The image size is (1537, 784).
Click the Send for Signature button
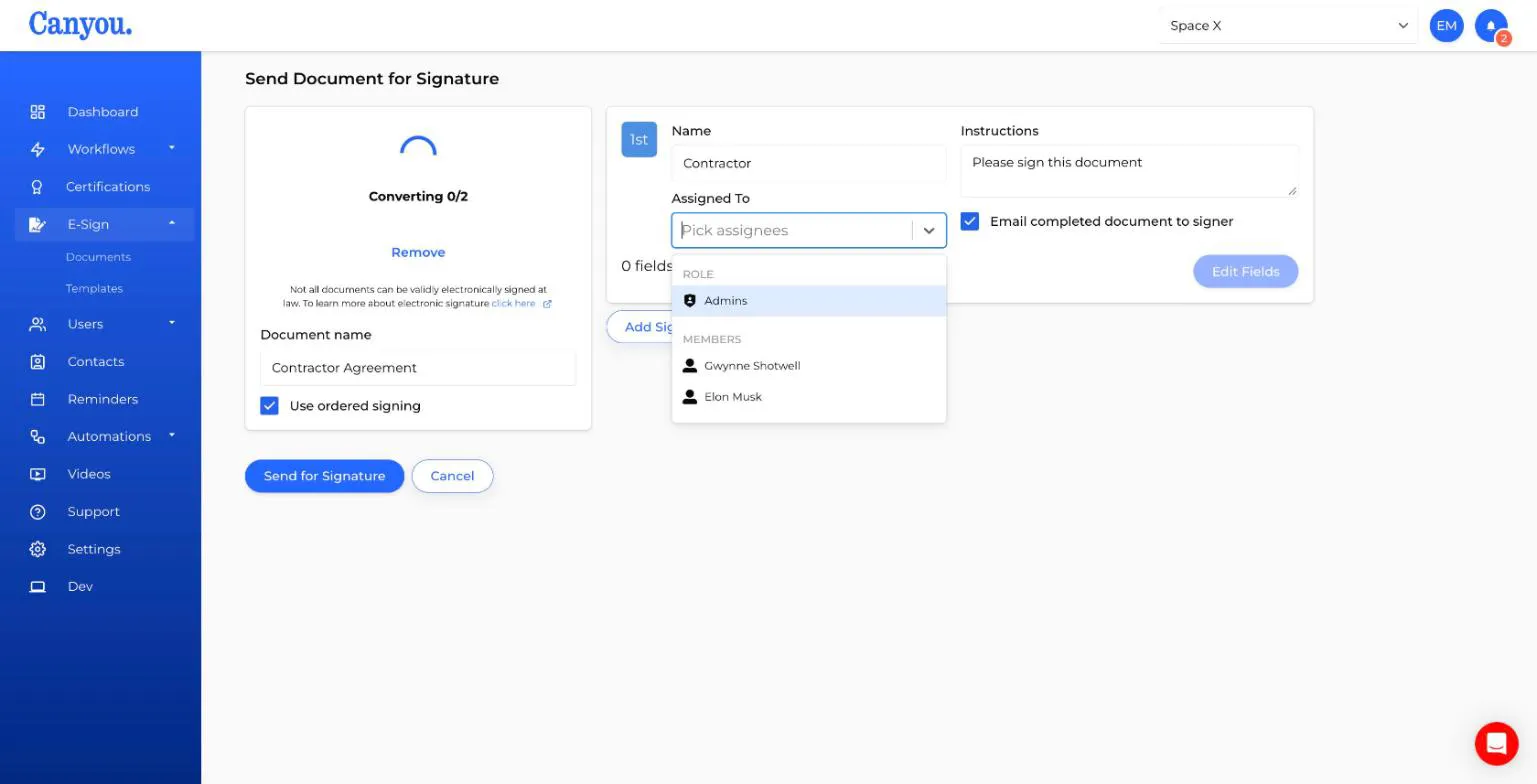tap(324, 476)
